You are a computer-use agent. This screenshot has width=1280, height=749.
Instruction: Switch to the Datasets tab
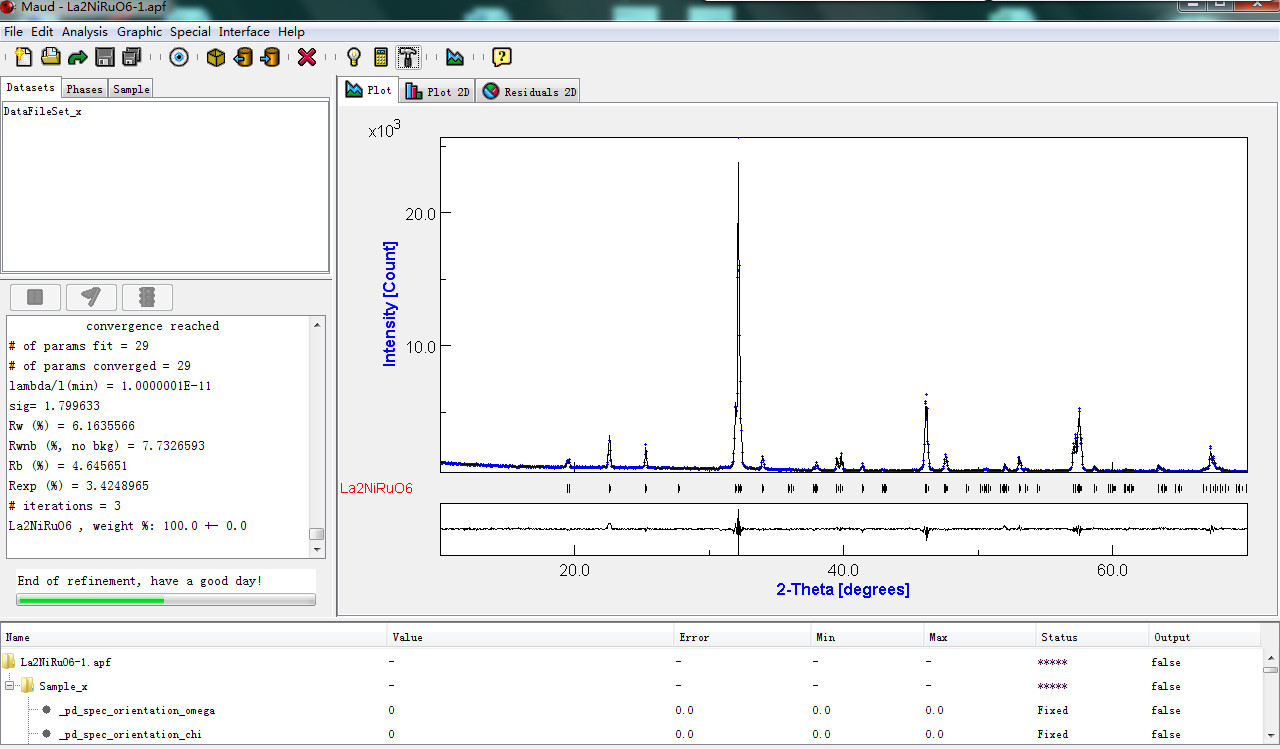[31, 88]
